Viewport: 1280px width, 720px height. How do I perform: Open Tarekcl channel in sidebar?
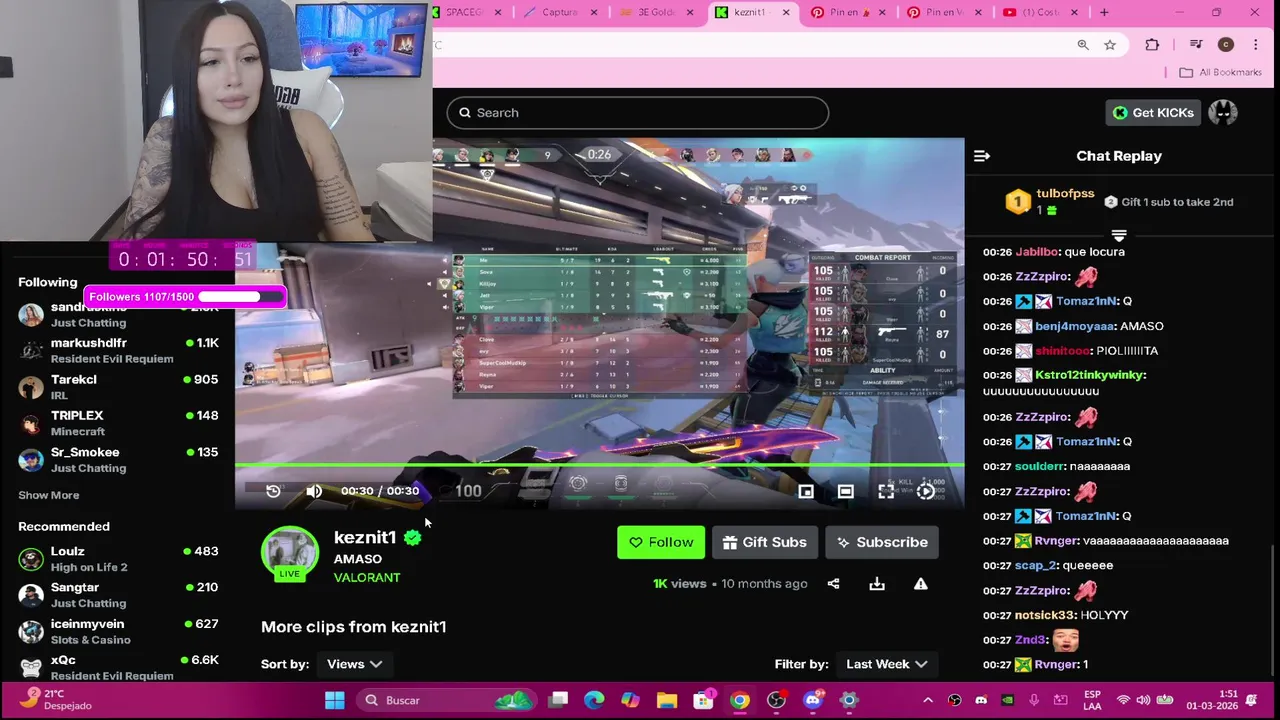point(117,387)
